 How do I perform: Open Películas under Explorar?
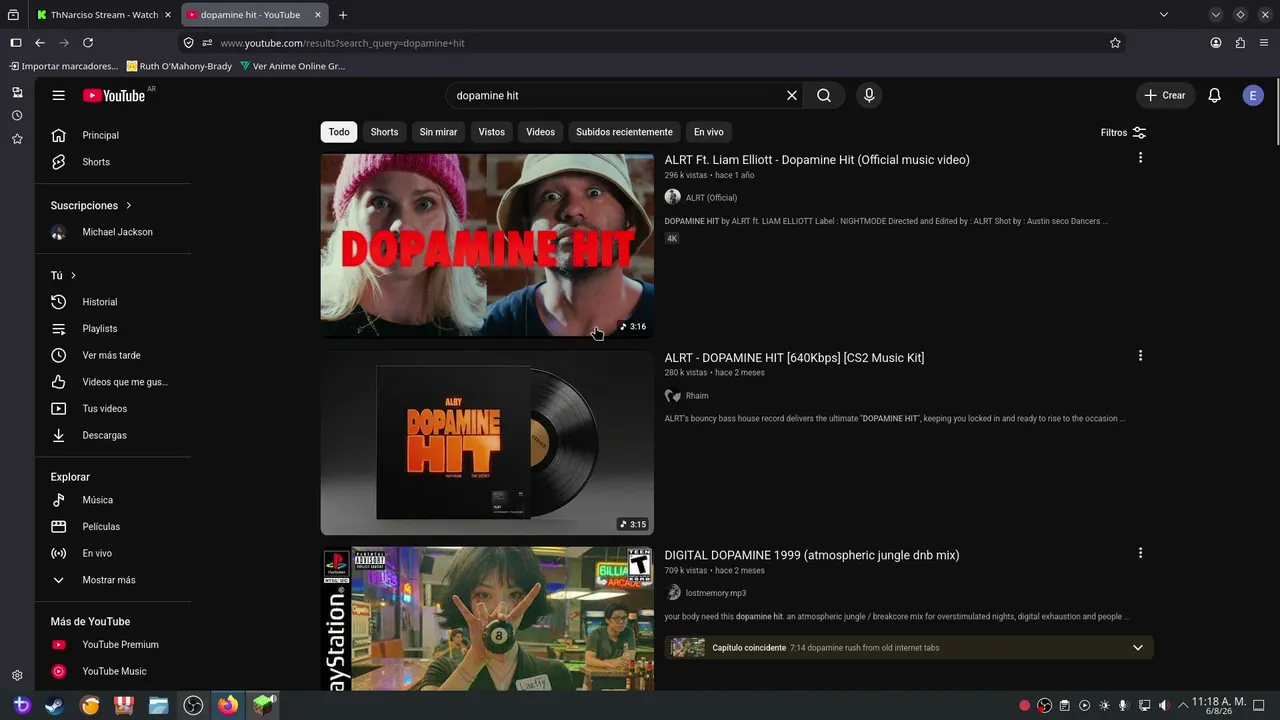(112, 527)
